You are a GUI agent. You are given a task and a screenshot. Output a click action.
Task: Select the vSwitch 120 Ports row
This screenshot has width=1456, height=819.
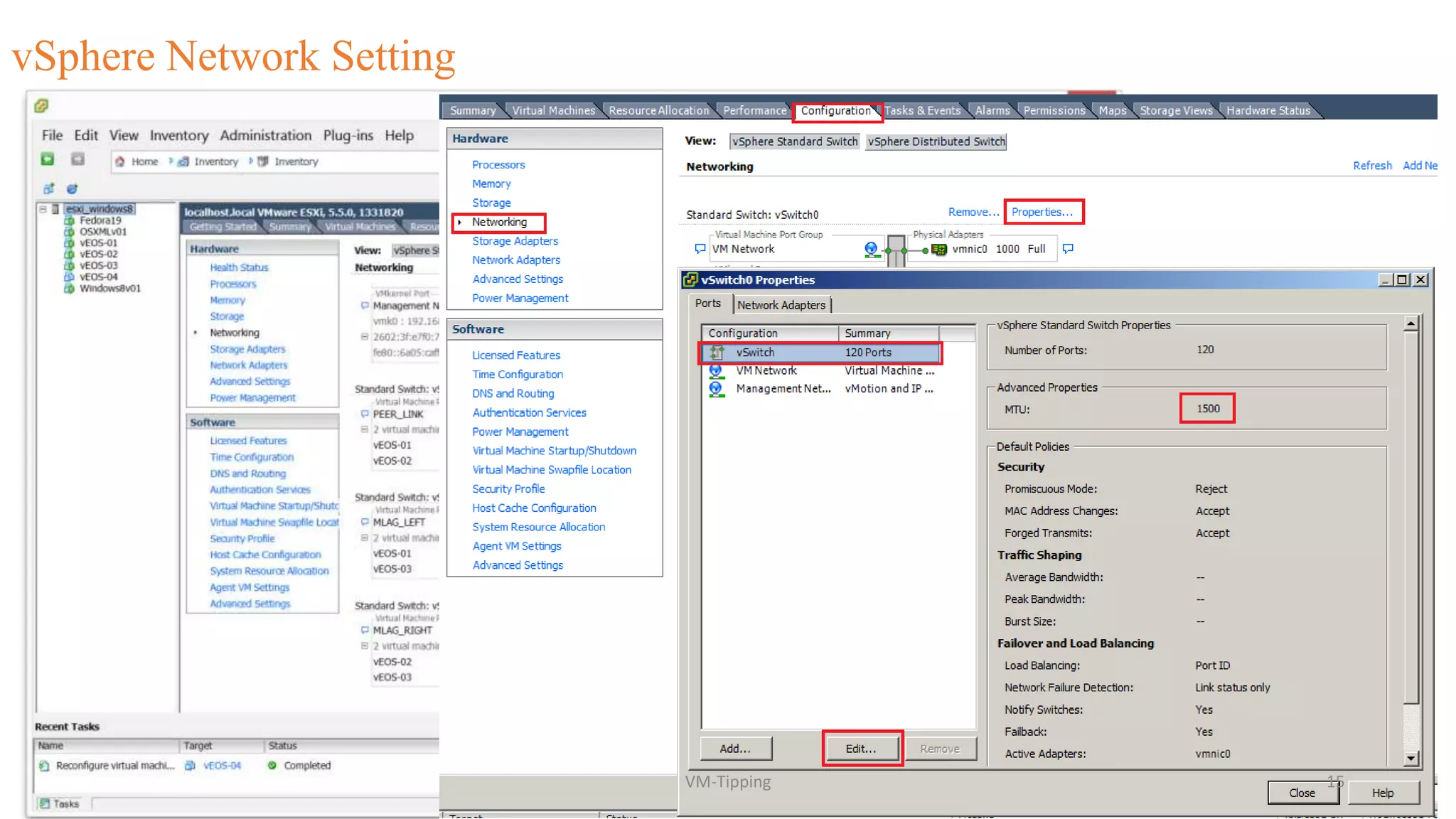click(x=821, y=353)
